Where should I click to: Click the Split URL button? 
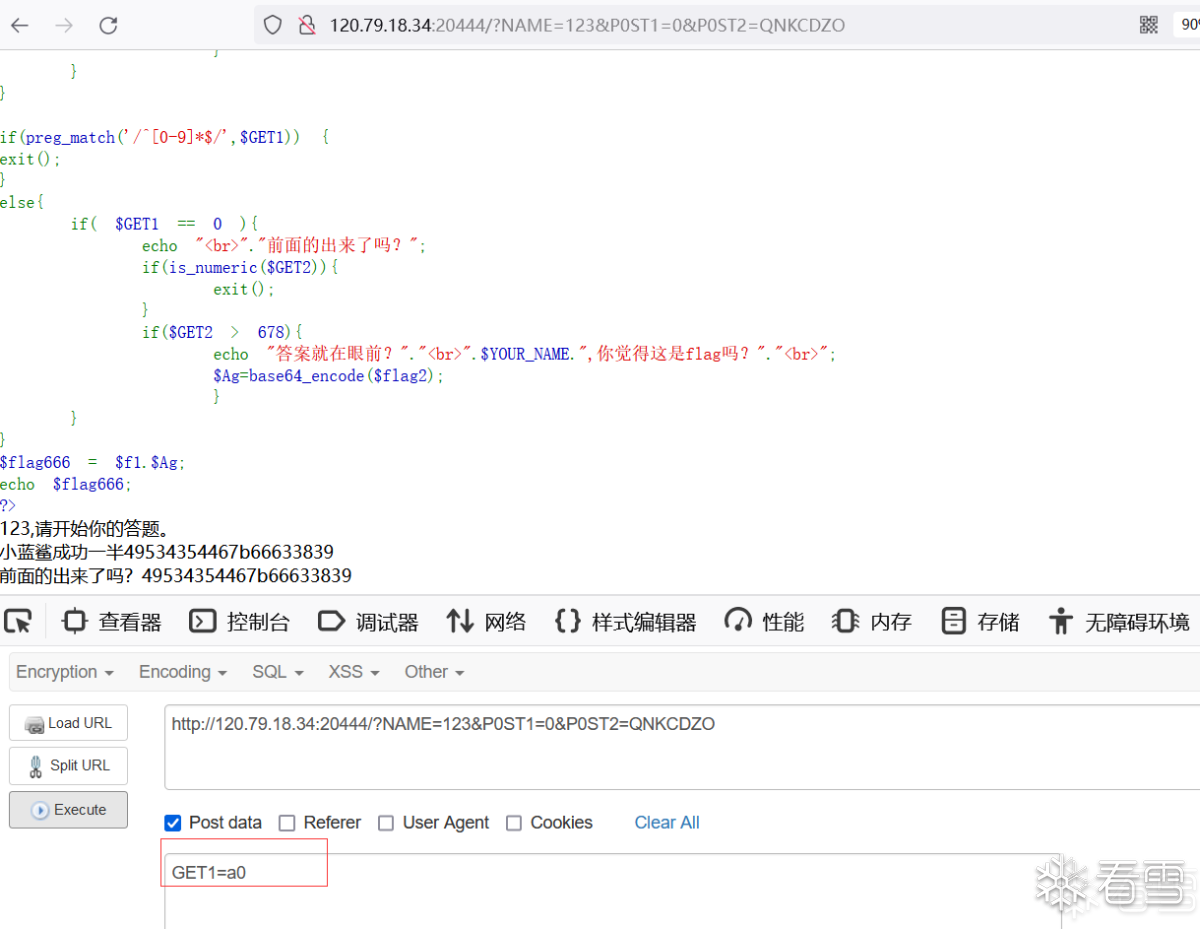pyautogui.click(x=68, y=766)
